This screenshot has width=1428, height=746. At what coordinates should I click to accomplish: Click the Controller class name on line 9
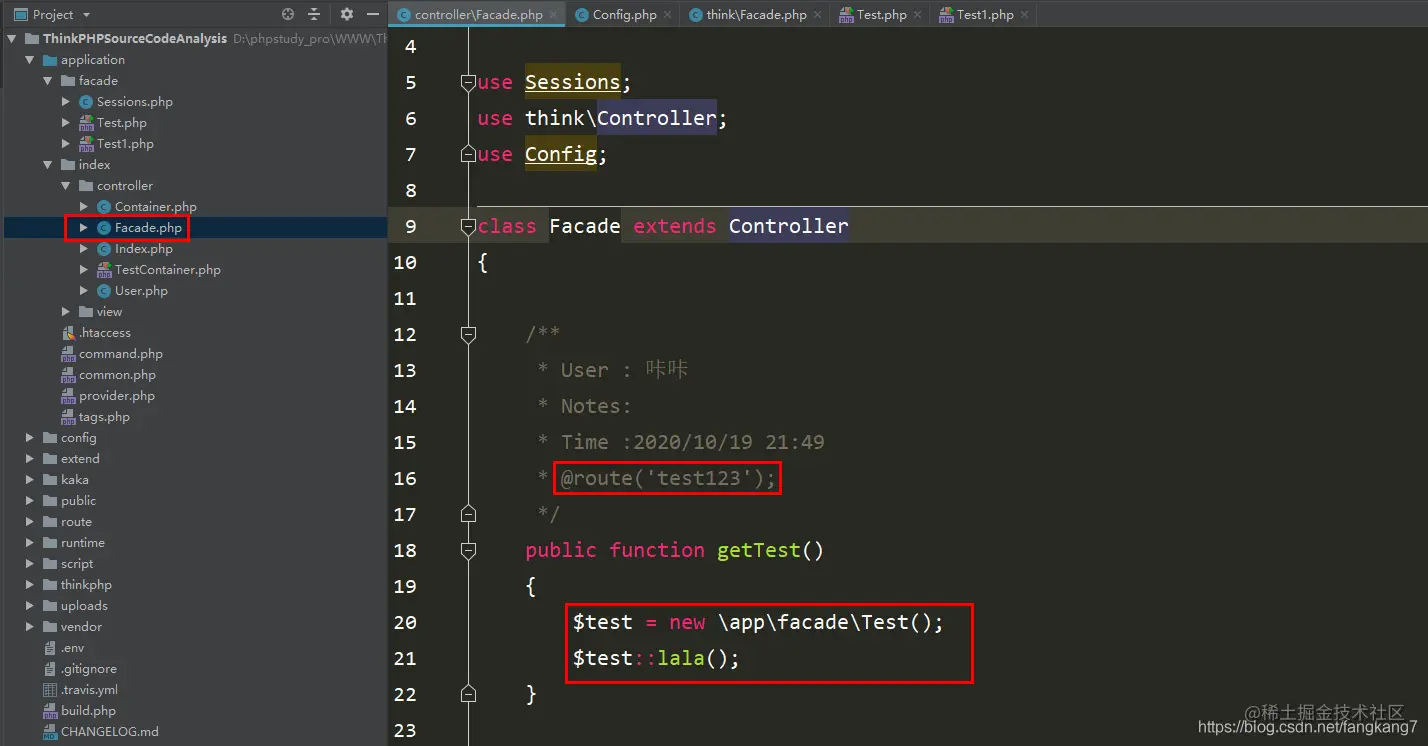[x=788, y=226]
